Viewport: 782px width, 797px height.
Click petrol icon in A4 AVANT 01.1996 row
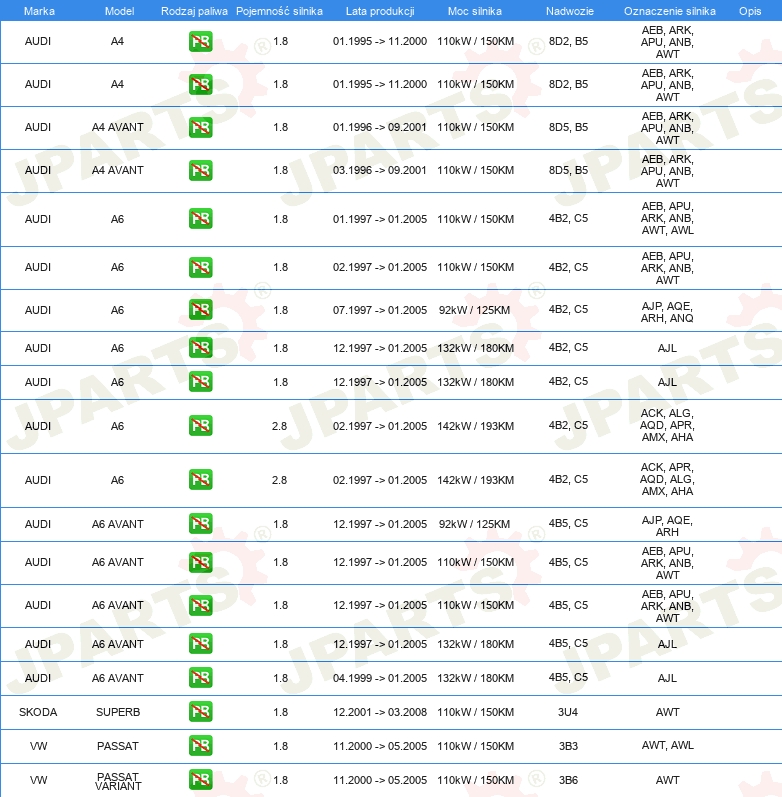click(200, 128)
